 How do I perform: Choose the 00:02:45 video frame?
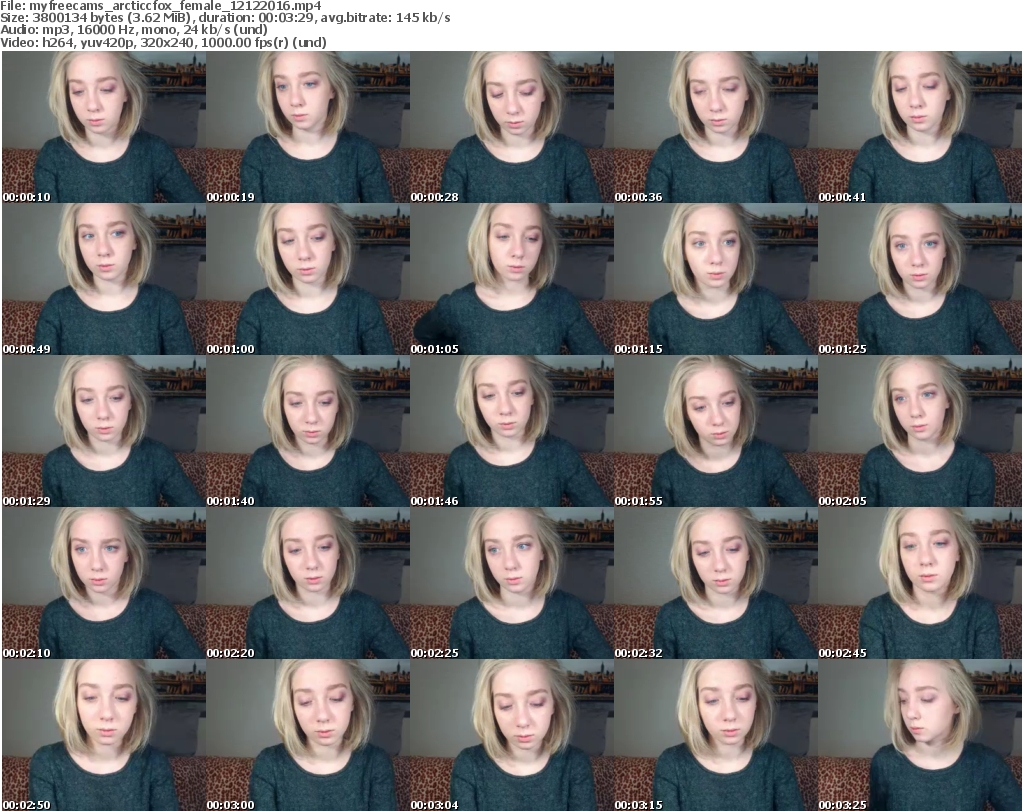(920, 583)
